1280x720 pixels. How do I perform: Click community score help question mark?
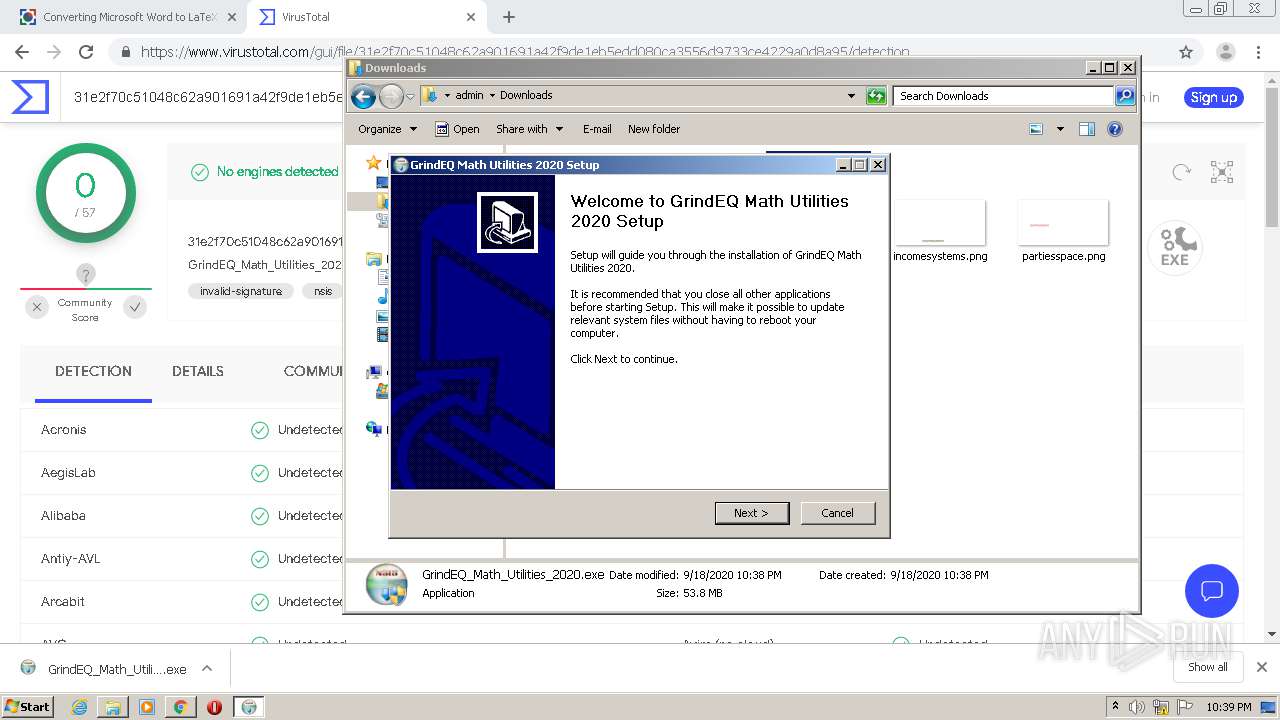coord(86,274)
